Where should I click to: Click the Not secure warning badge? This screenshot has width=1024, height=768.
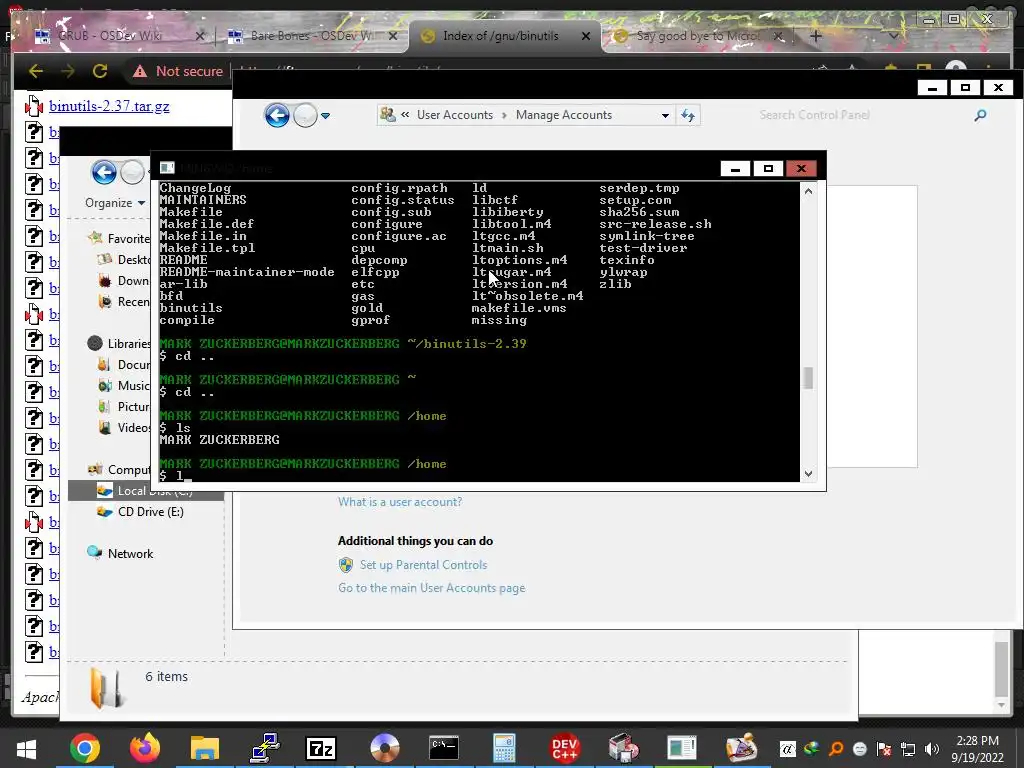(178, 71)
